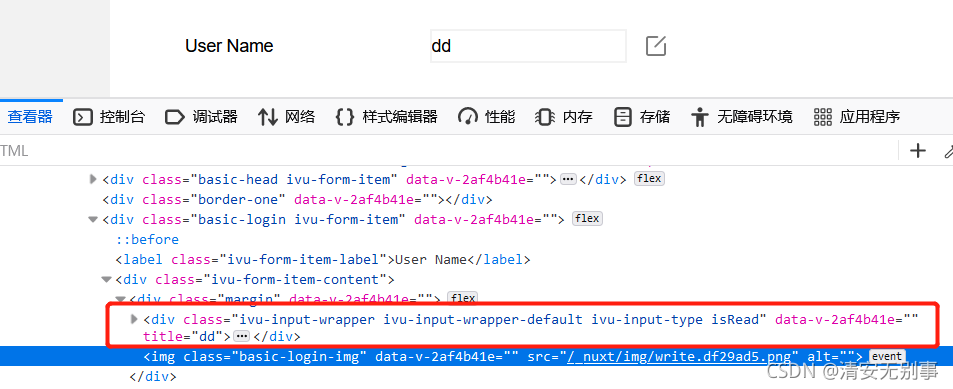
Task: Click the network arrows icon
Action: click(267, 117)
